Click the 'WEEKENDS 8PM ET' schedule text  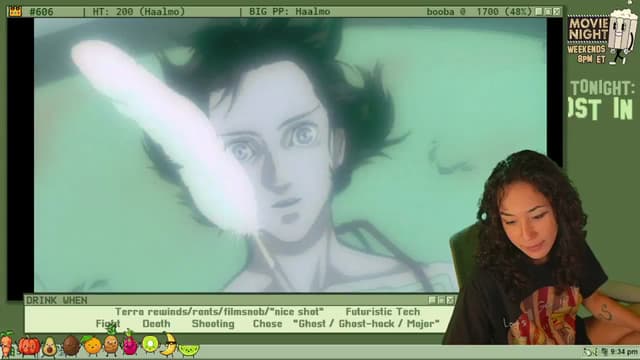[587, 54]
